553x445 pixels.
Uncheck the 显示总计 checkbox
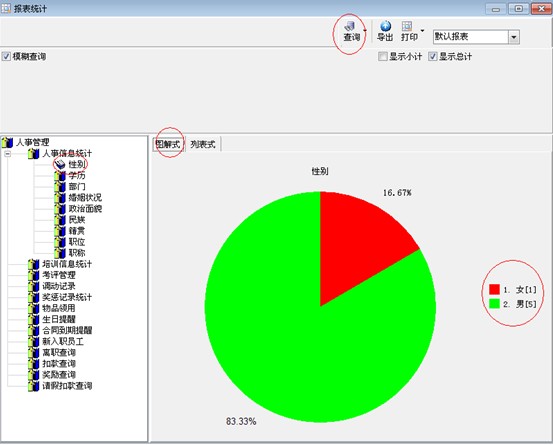coord(433,56)
